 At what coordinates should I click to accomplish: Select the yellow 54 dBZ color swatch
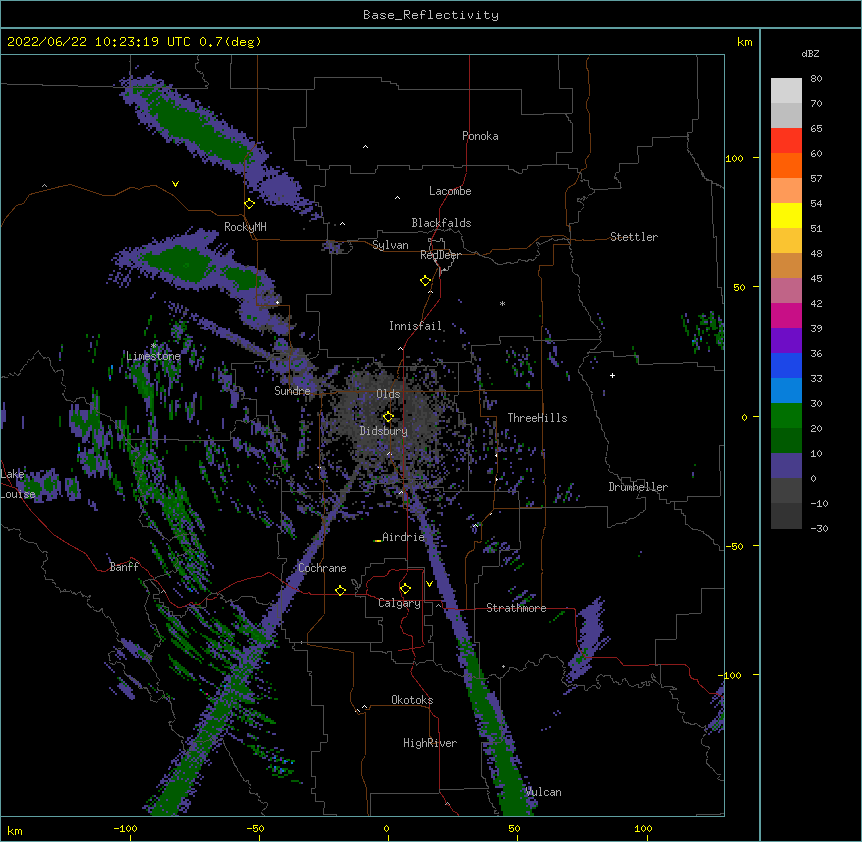click(x=786, y=215)
